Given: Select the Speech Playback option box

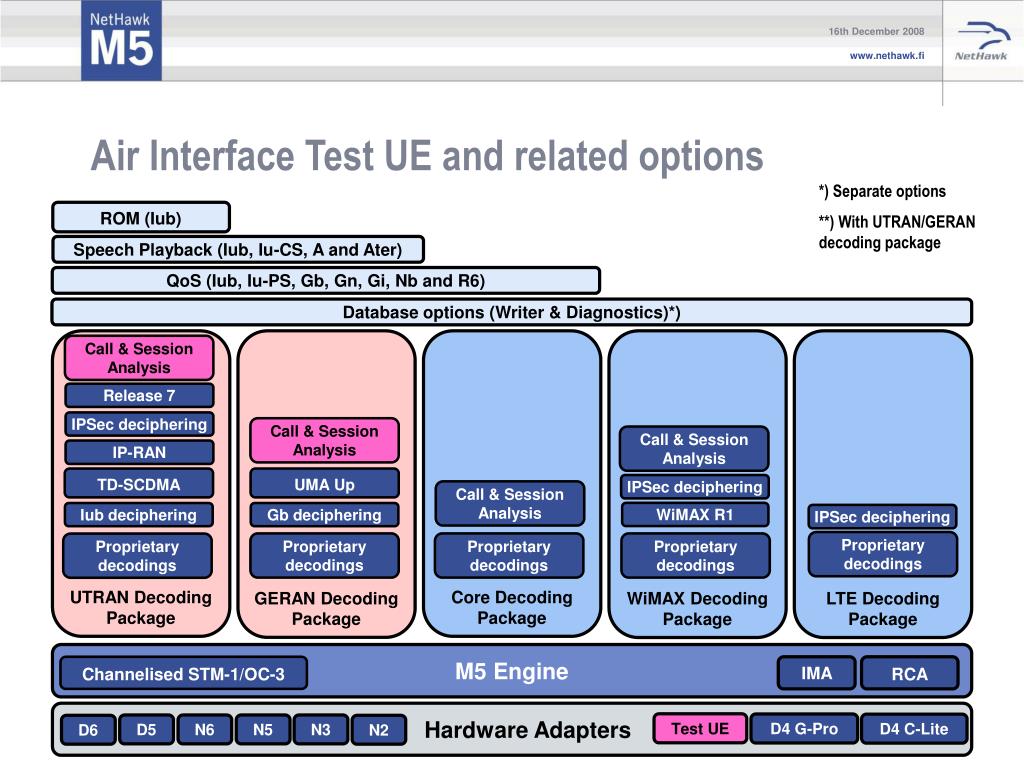Looking at the screenshot, I should [x=238, y=249].
